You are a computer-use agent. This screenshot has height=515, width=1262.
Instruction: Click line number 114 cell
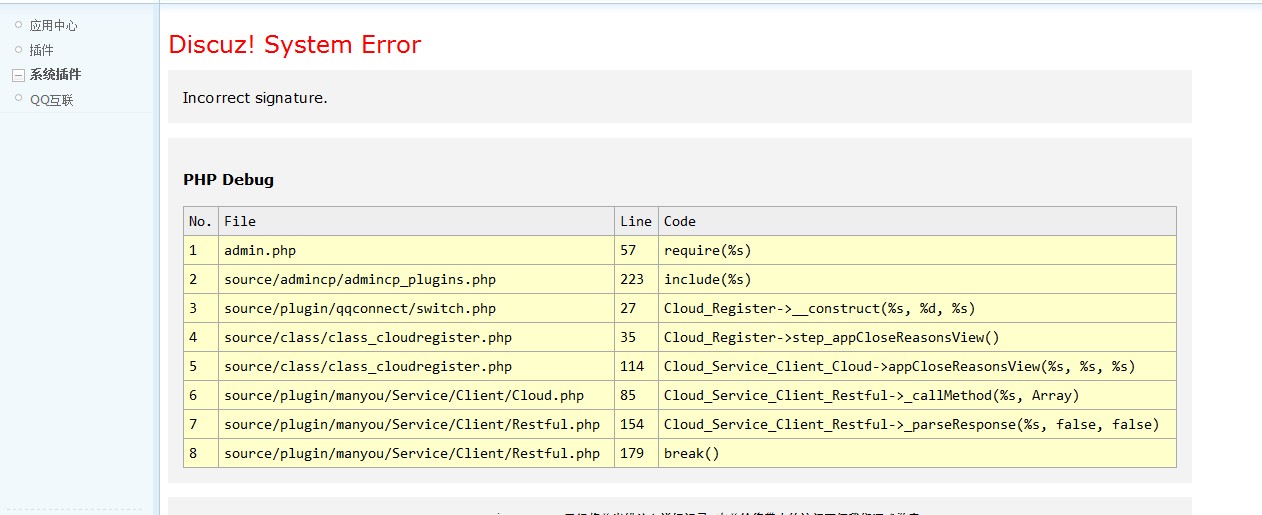(636, 366)
